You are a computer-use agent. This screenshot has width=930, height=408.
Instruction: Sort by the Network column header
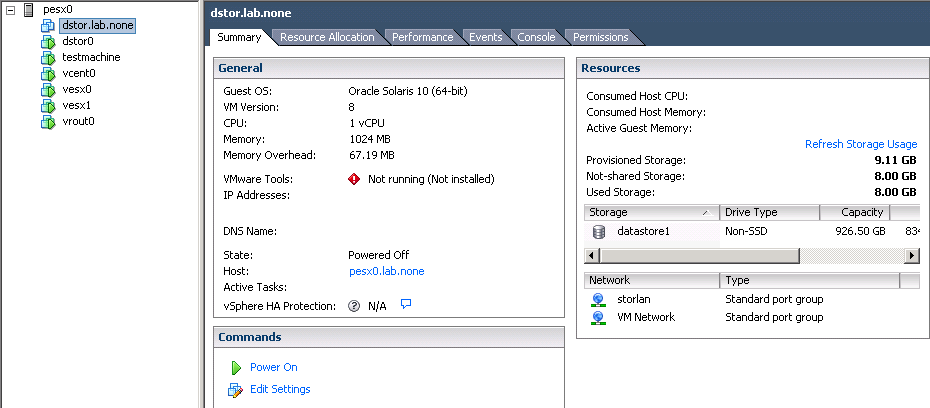(652, 280)
